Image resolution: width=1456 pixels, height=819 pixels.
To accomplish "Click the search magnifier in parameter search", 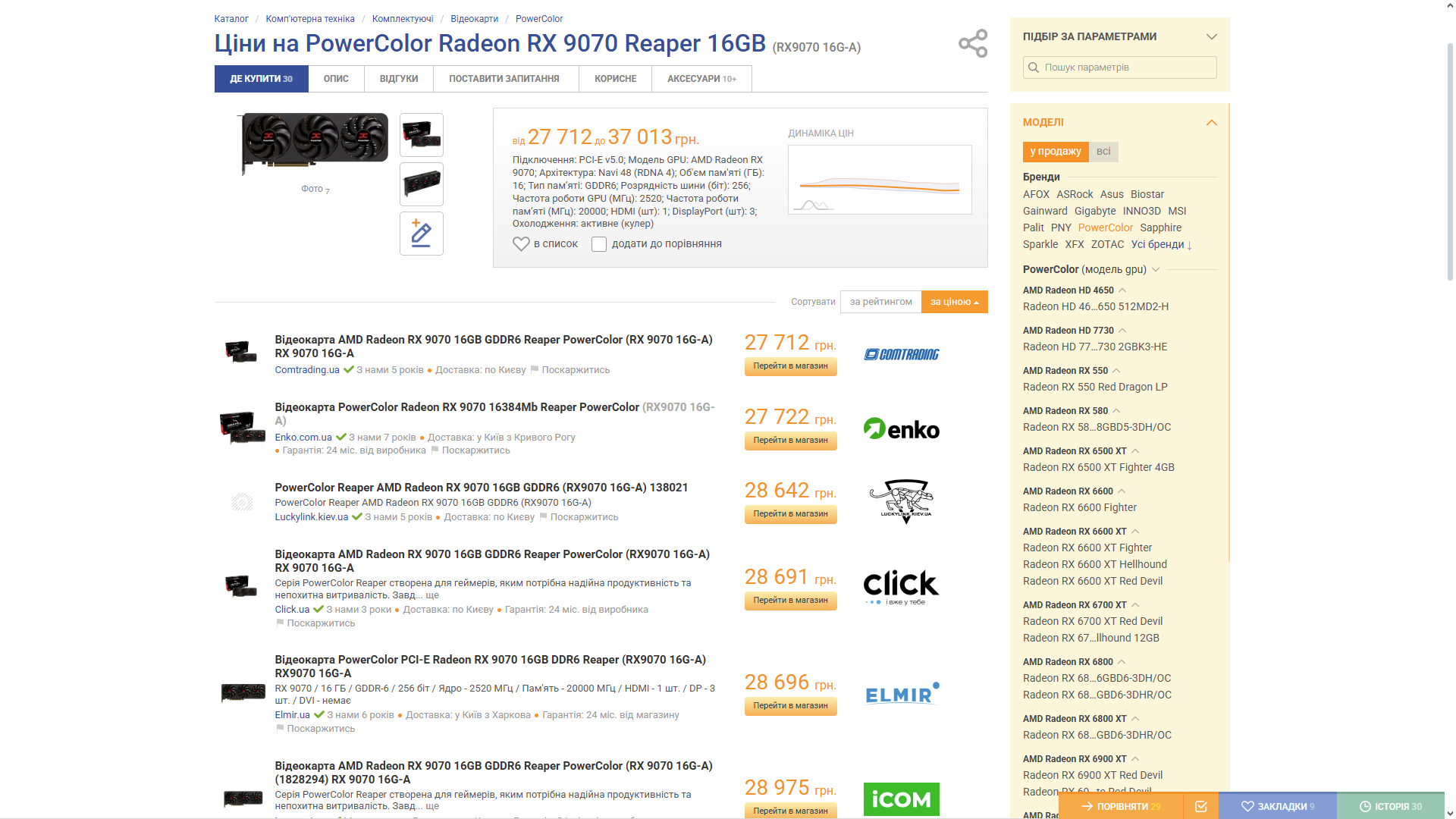I will click(x=1034, y=67).
